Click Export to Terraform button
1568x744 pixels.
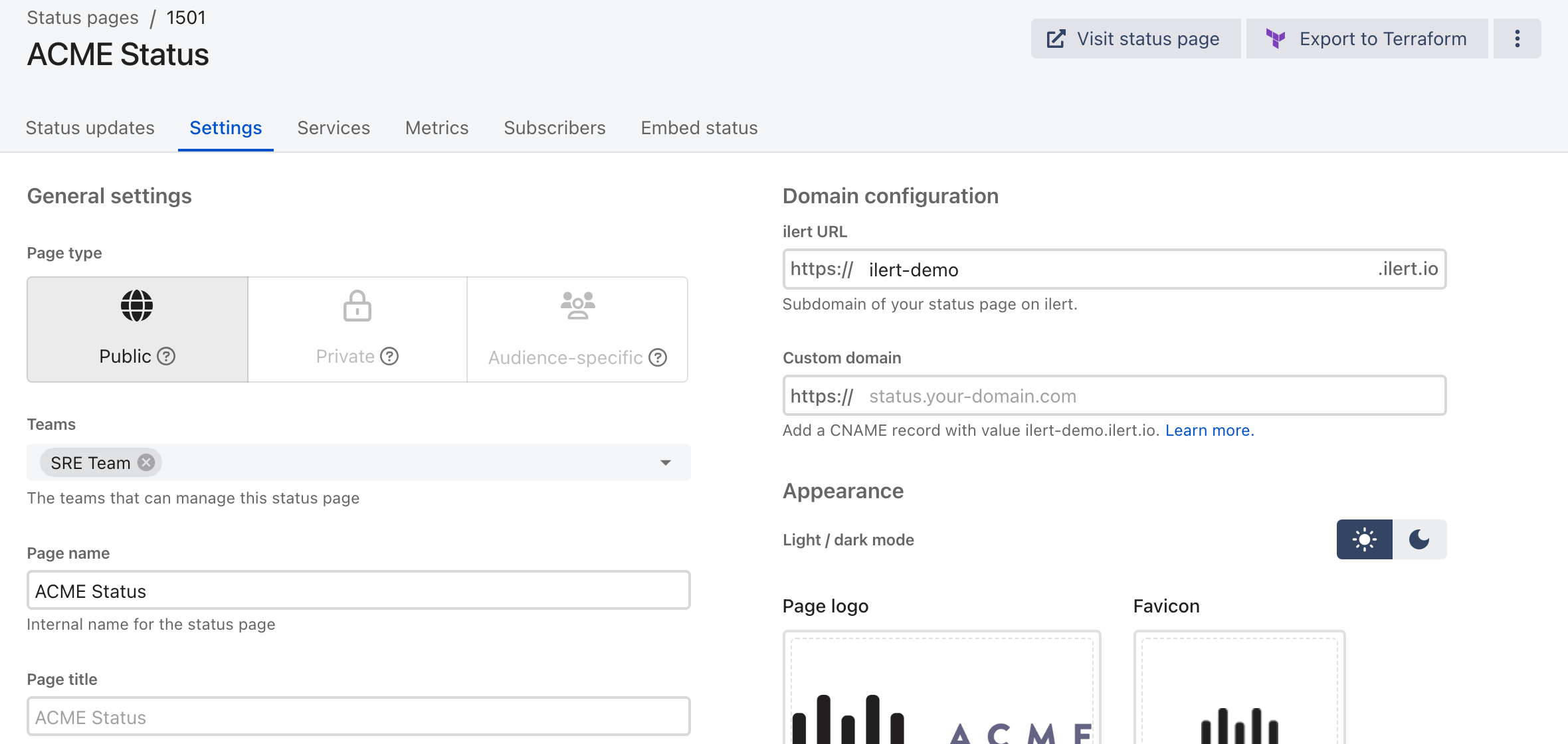coord(1367,39)
